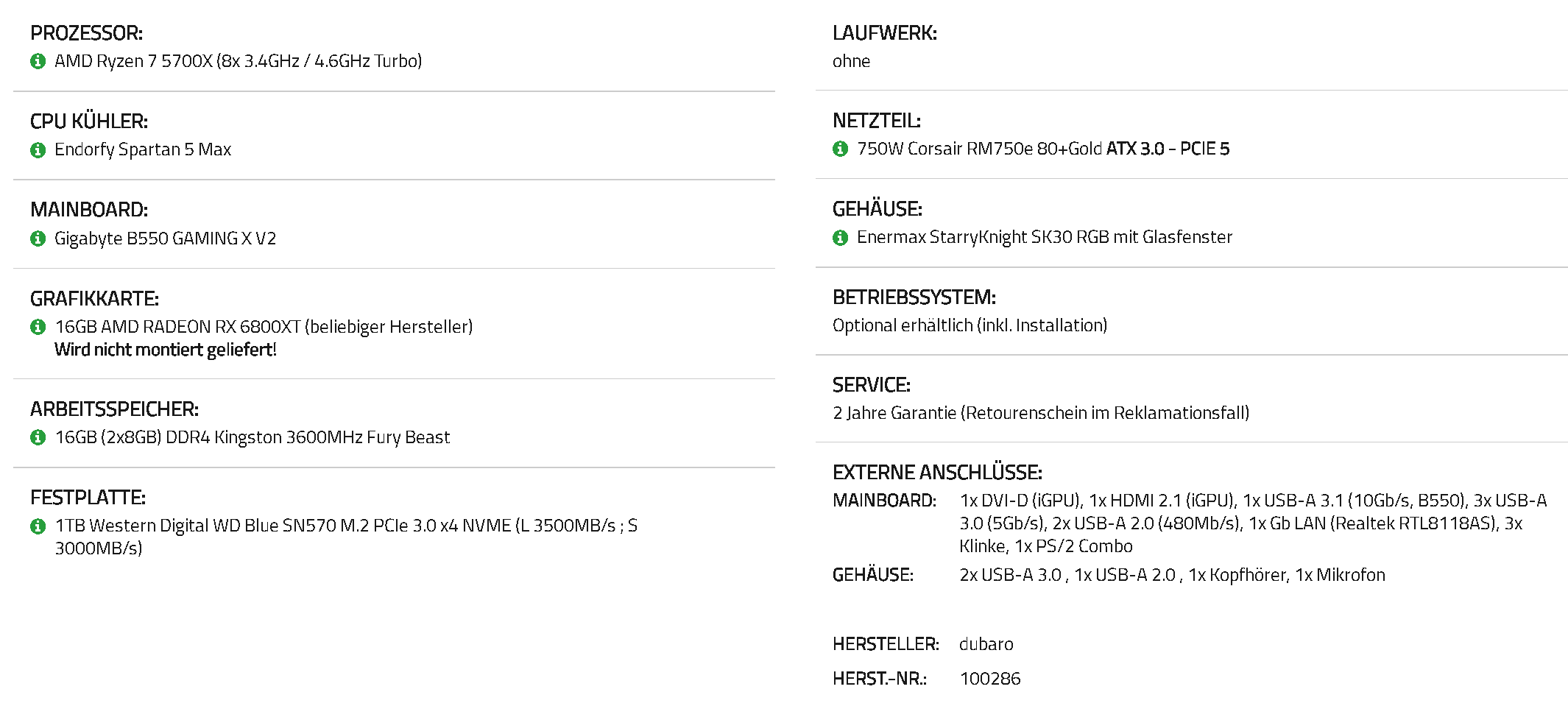The image size is (1568, 706).
Task: Show info for 16GB AMD Radeon RX 6800XT
Action: (x=38, y=327)
